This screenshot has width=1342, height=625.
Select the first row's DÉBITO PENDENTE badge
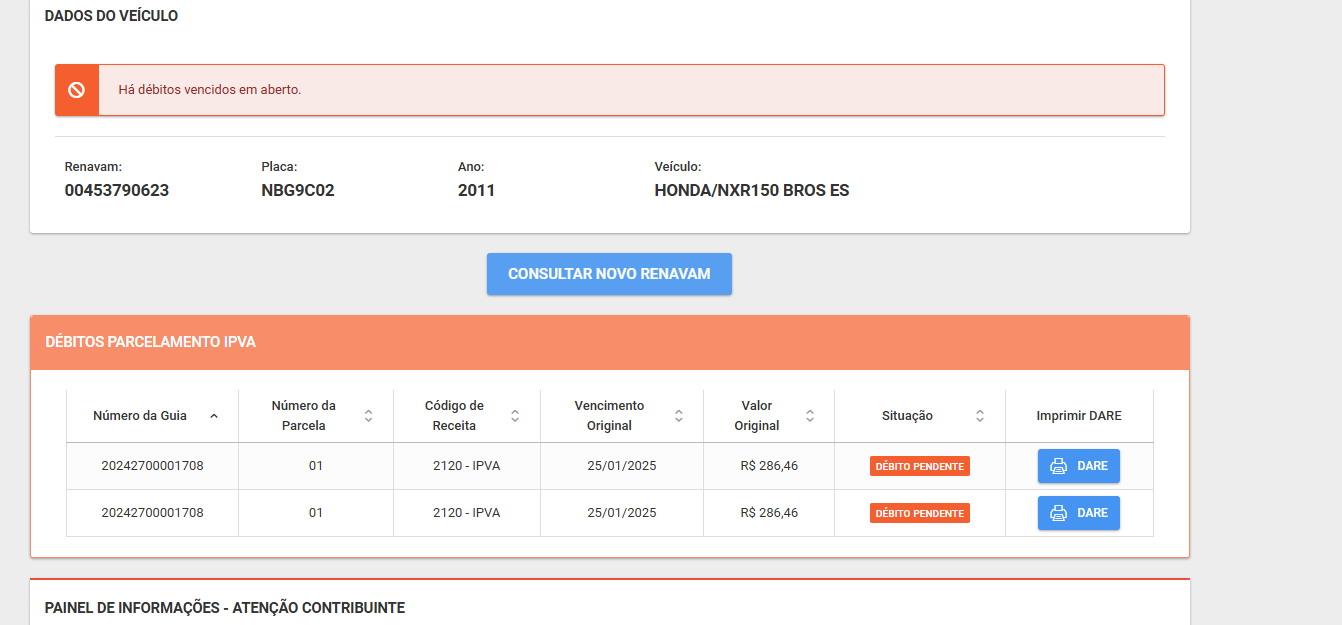coord(919,466)
